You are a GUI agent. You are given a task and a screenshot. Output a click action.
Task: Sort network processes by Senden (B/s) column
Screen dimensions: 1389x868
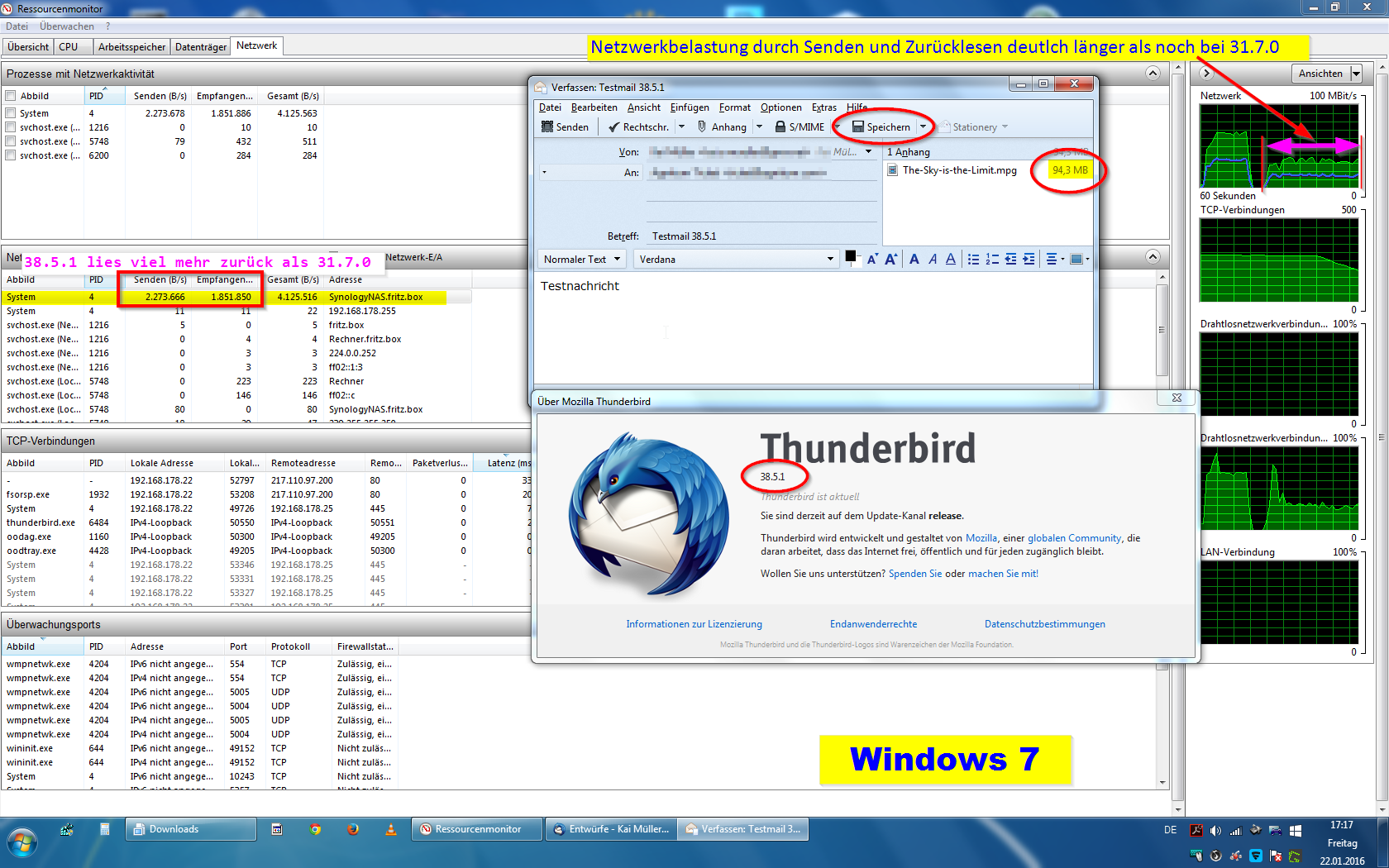(160, 96)
